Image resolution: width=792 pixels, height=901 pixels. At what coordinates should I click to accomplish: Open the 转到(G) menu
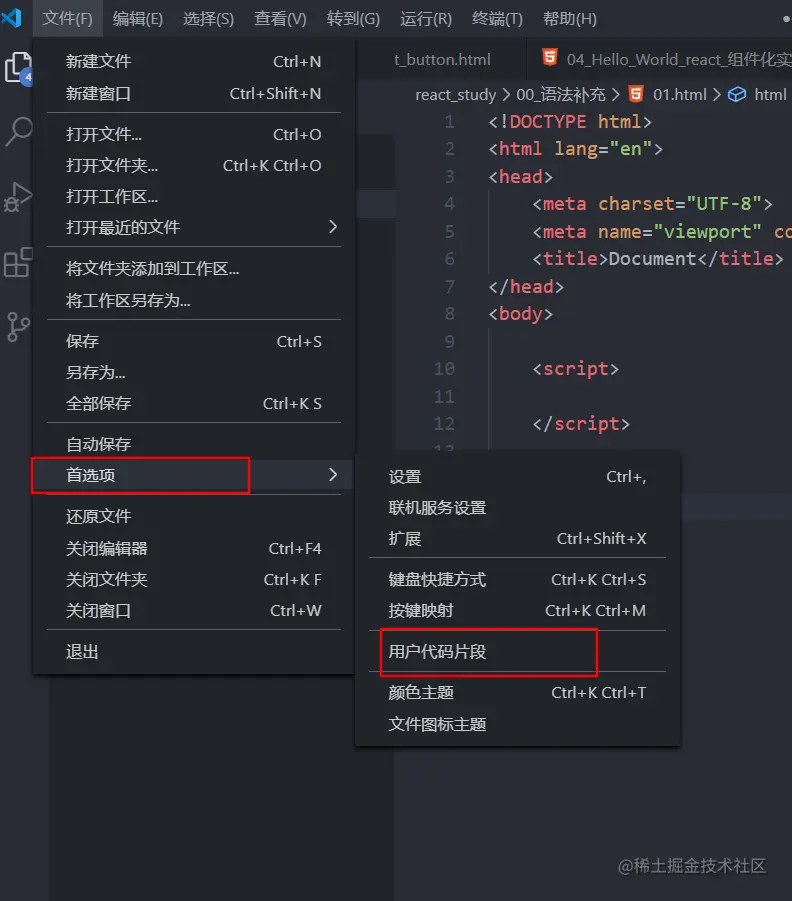353,18
